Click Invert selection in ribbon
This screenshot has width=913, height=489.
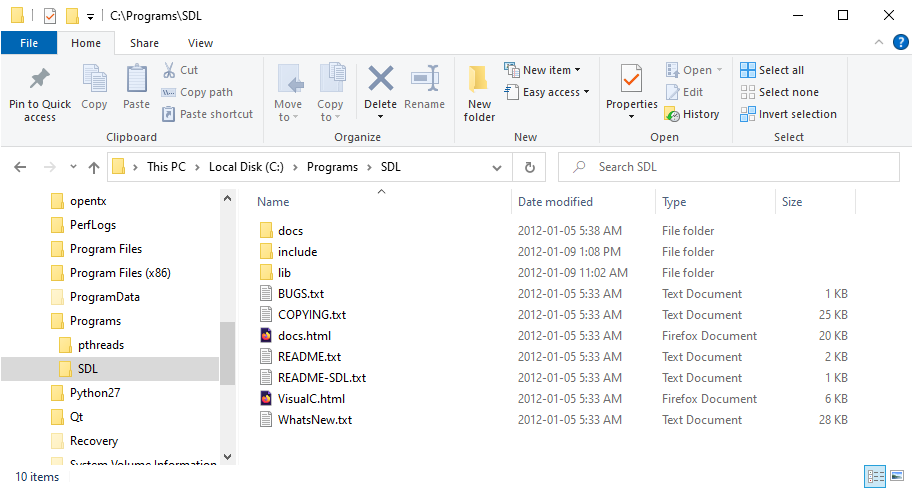click(788, 114)
